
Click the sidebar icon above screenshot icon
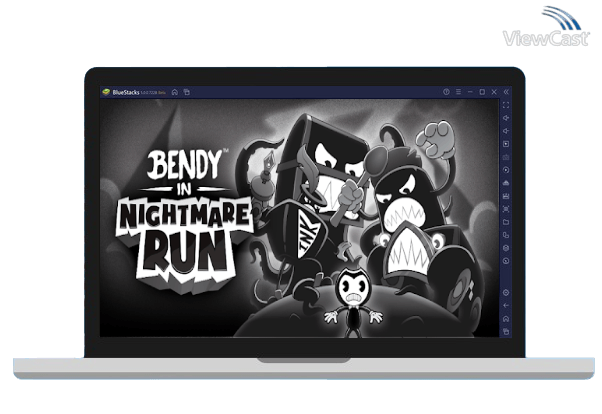pos(506,196)
